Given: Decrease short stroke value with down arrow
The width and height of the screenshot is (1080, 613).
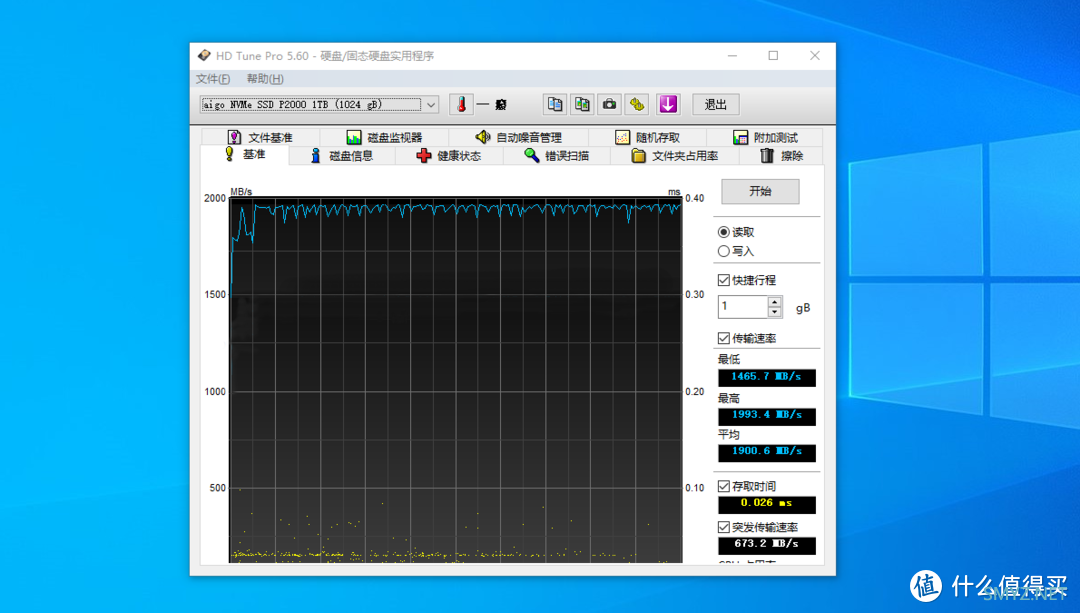Looking at the screenshot, I should click(775, 312).
